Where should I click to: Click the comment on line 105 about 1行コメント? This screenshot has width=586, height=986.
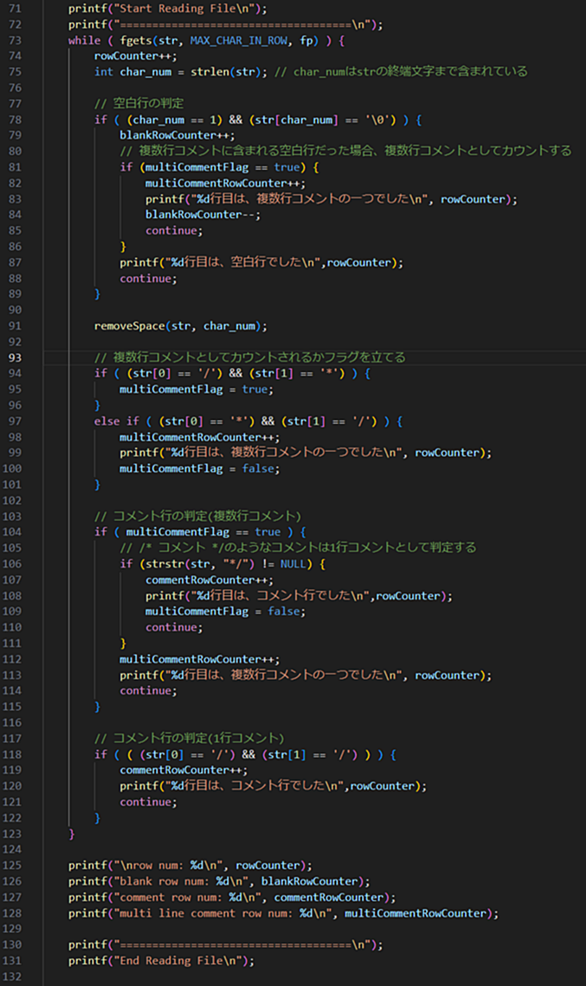tap(298, 548)
